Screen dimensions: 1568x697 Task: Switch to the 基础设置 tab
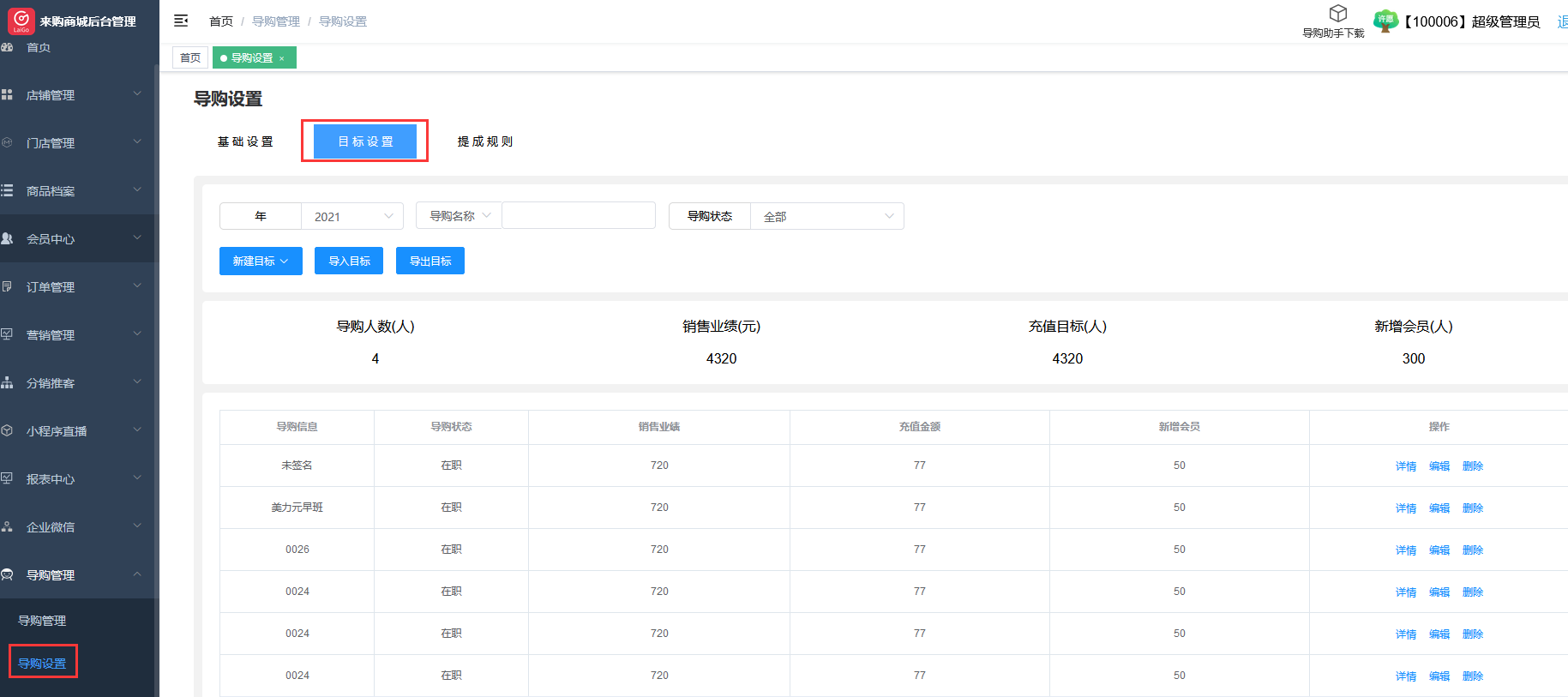point(245,141)
